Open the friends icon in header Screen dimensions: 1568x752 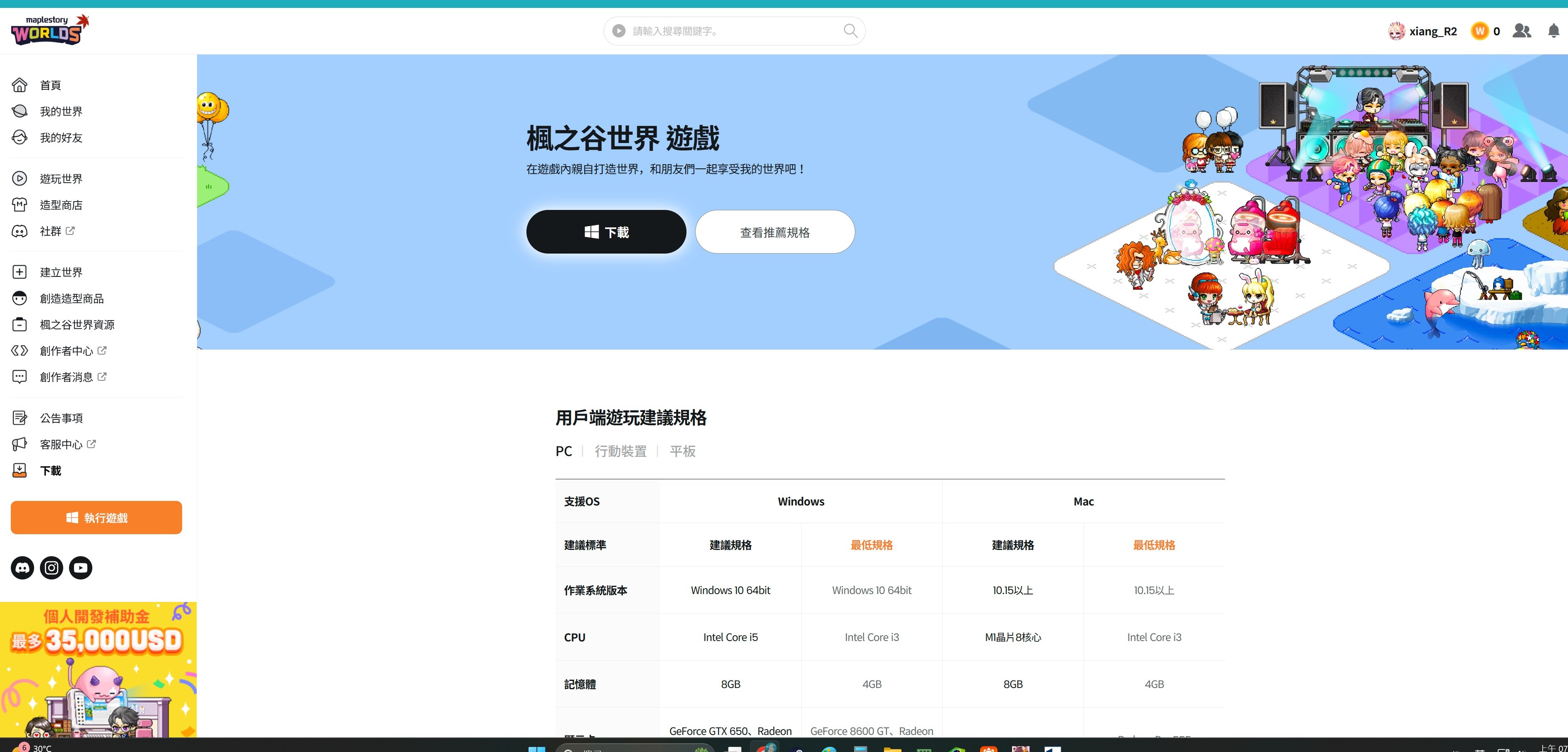click(1521, 30)
